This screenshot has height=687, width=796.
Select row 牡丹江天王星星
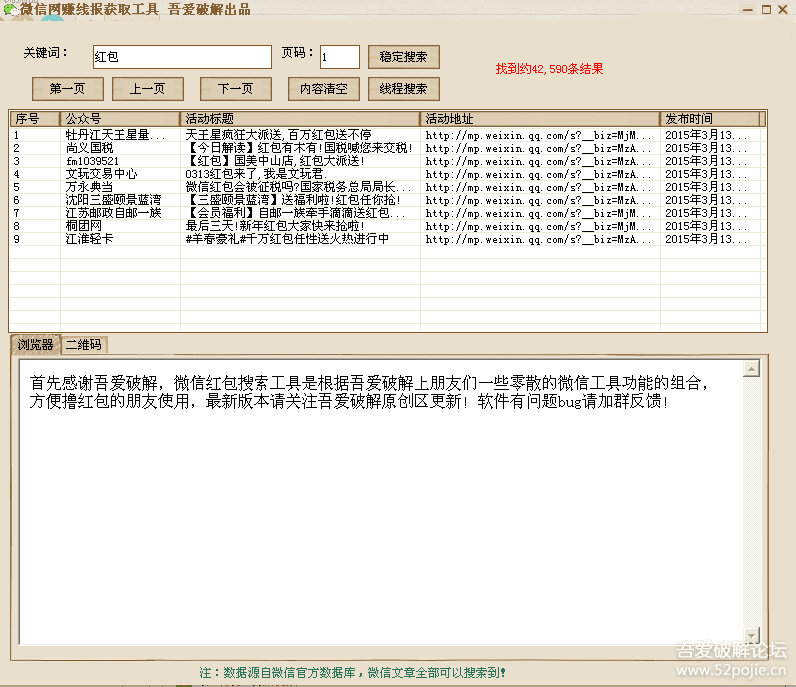pos(388,135)
